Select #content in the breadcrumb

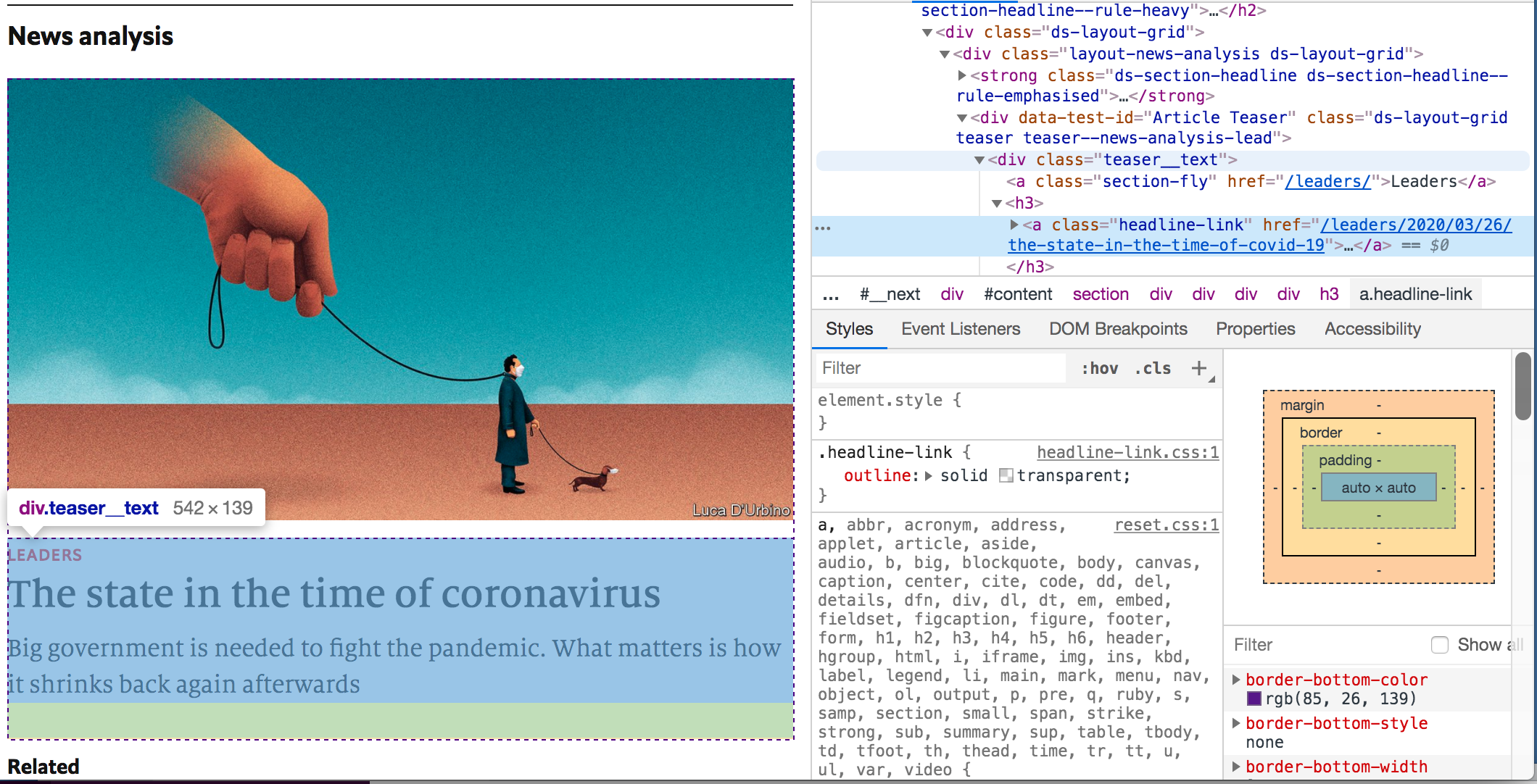click(x=1018, y=294)
